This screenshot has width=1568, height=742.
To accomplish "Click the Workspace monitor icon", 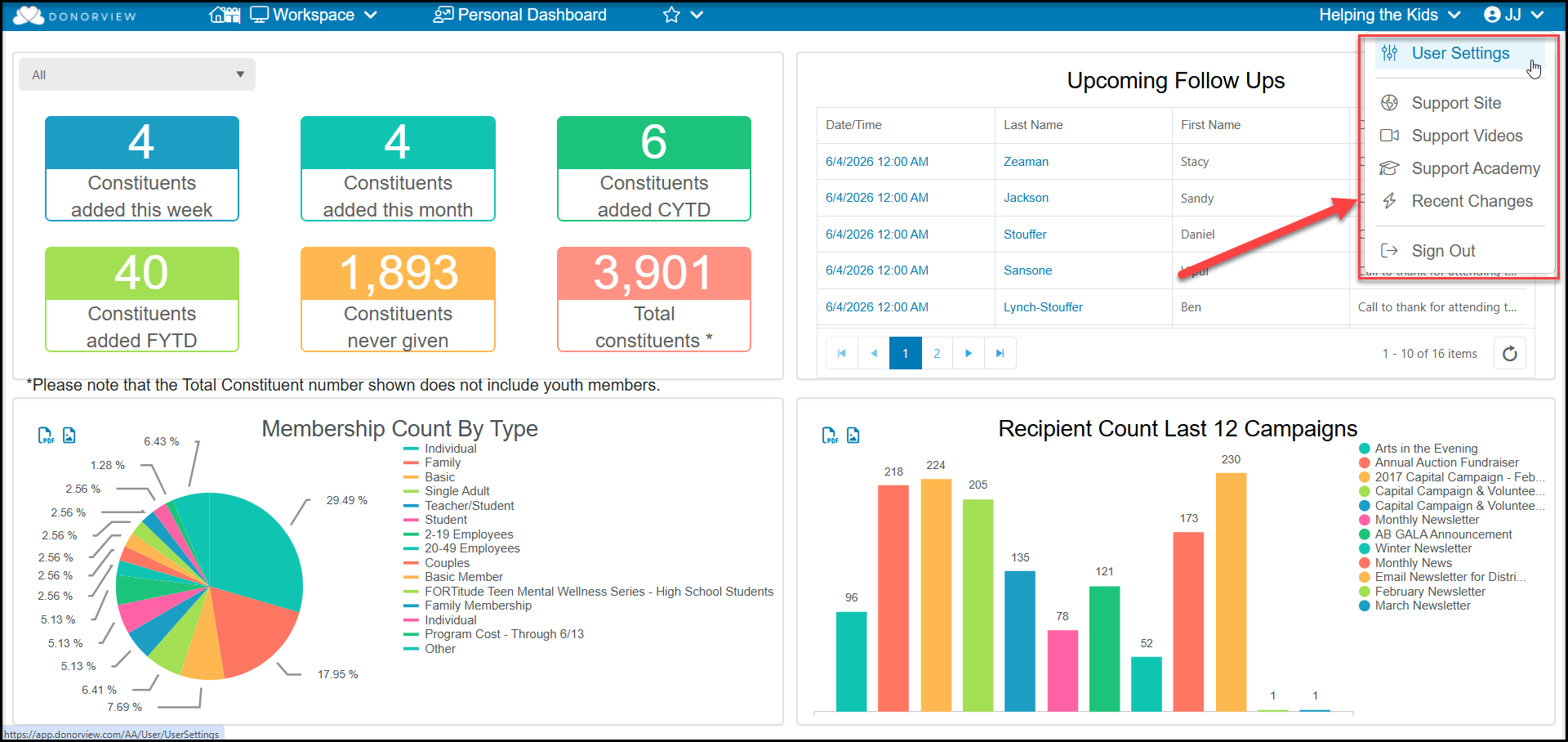I will (259, 15).
